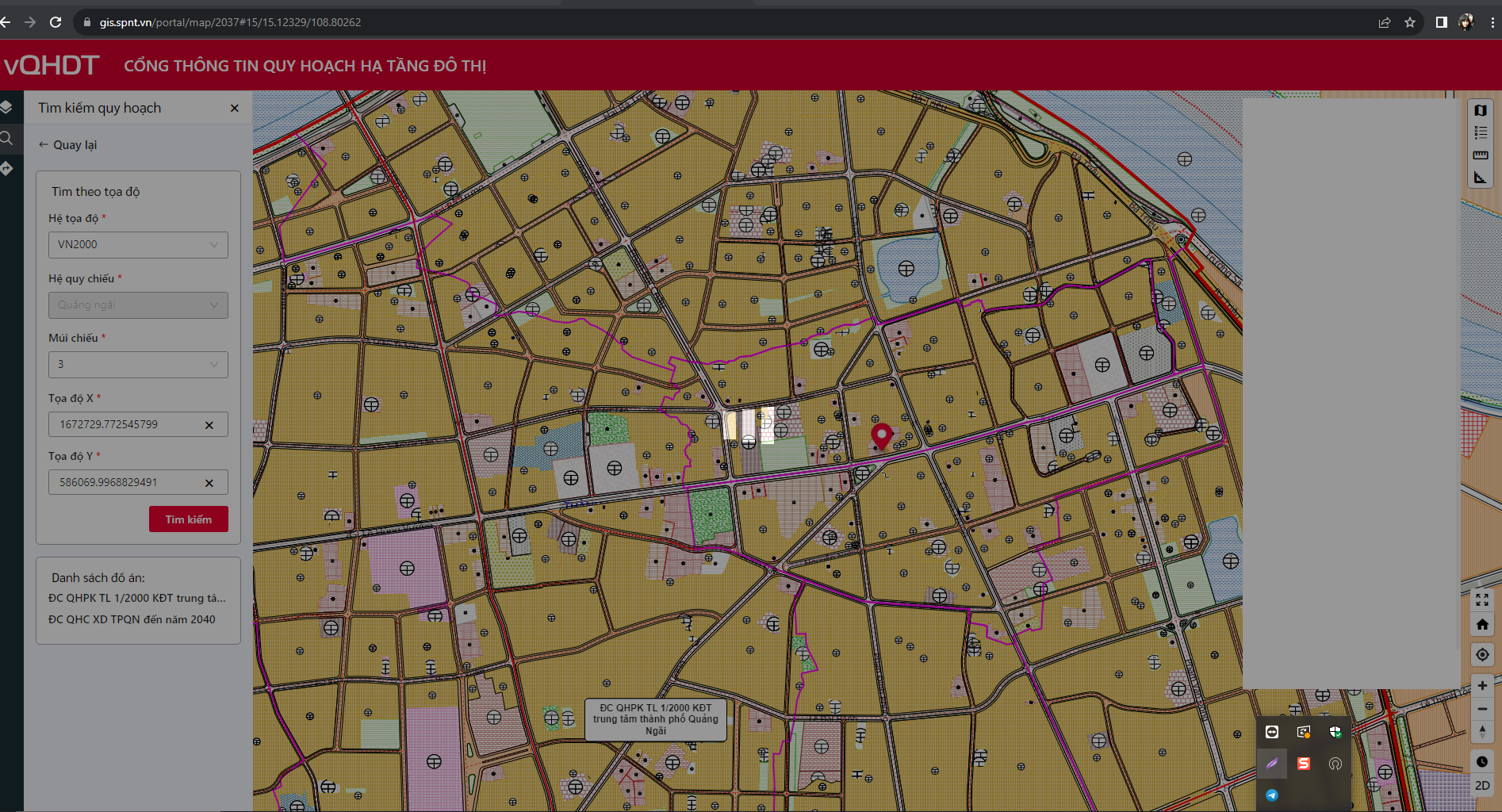Toggle the 2D view mode
Screen dimensions: 1502x812
1482,785
